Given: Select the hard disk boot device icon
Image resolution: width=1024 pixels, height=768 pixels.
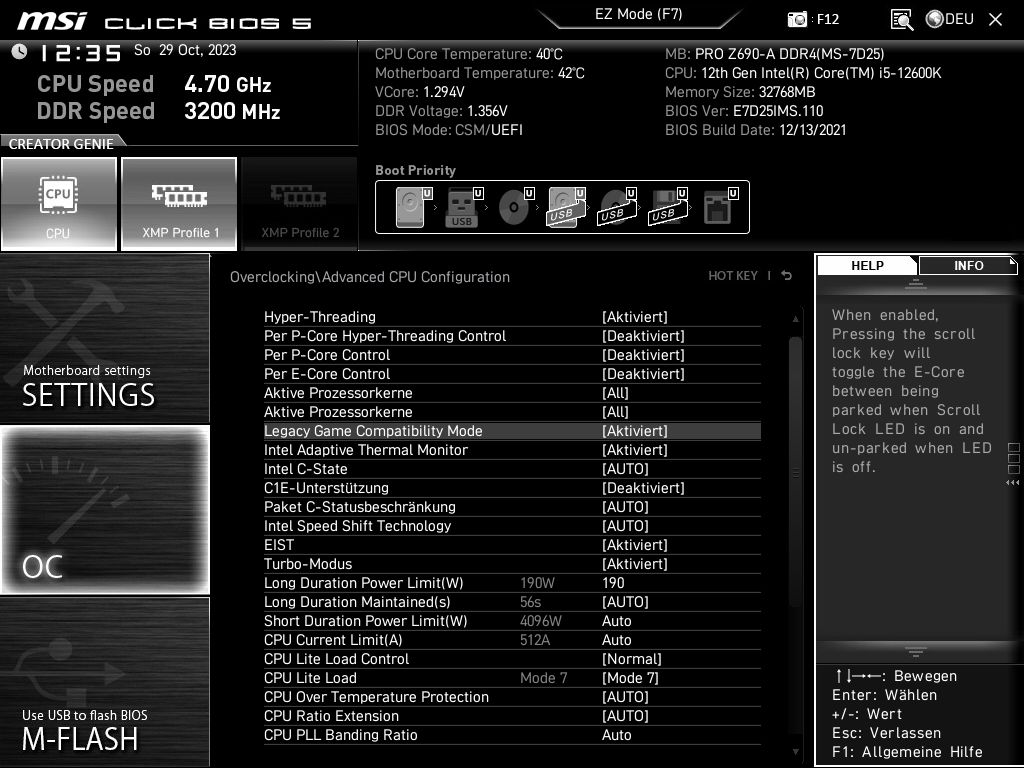Looking at the screenshot, I should click(413, 207).
